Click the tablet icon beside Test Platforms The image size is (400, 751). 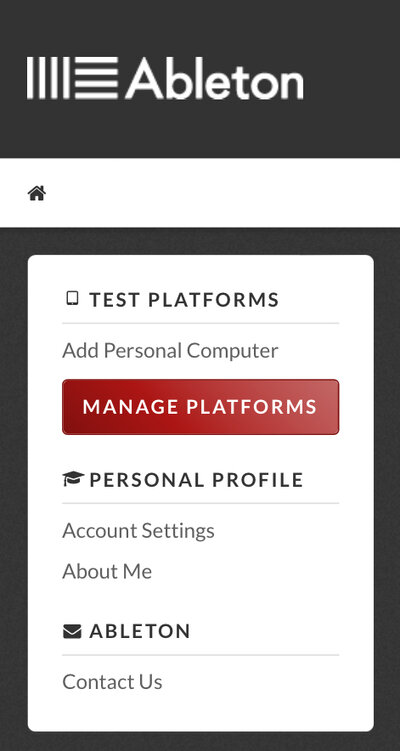(72, 298)
